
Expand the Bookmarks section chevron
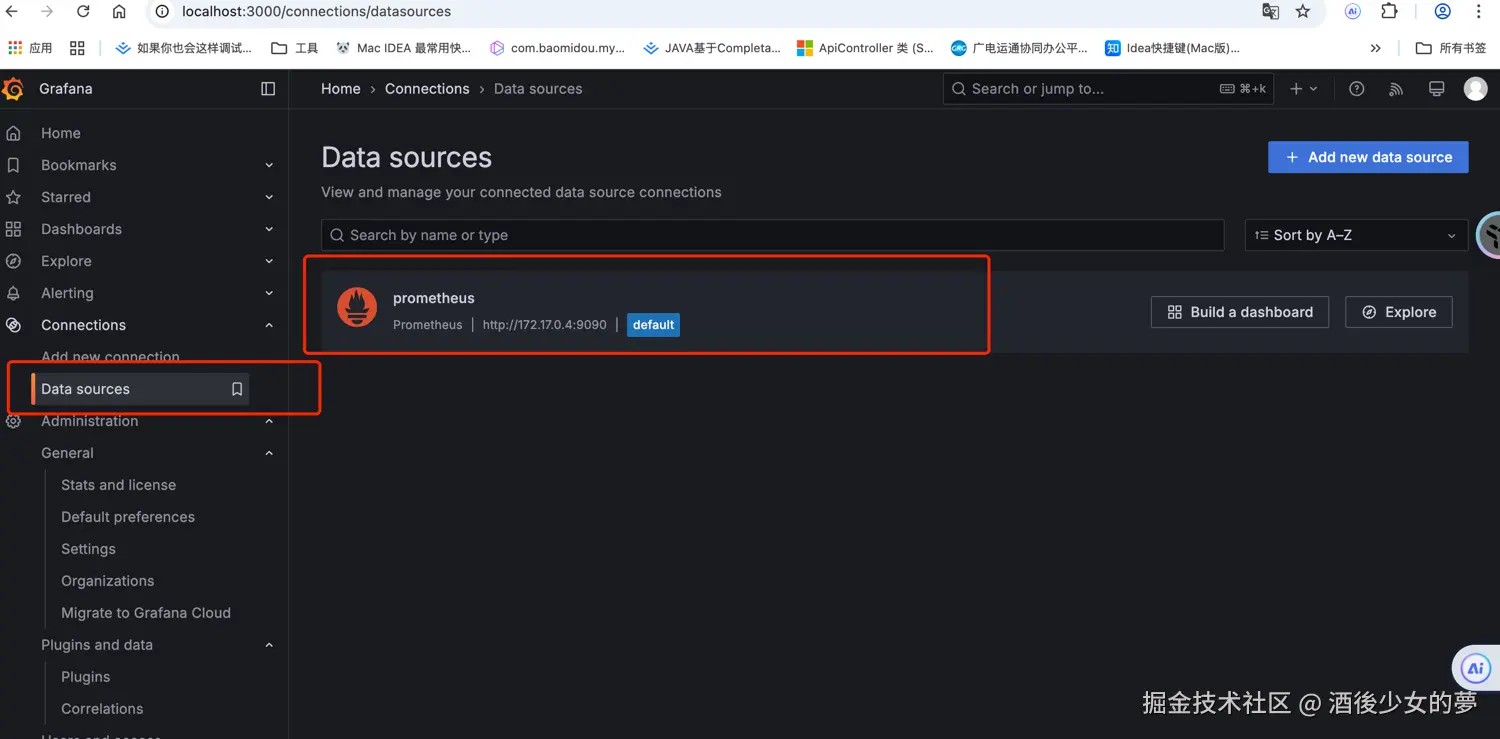pos(269,165)
